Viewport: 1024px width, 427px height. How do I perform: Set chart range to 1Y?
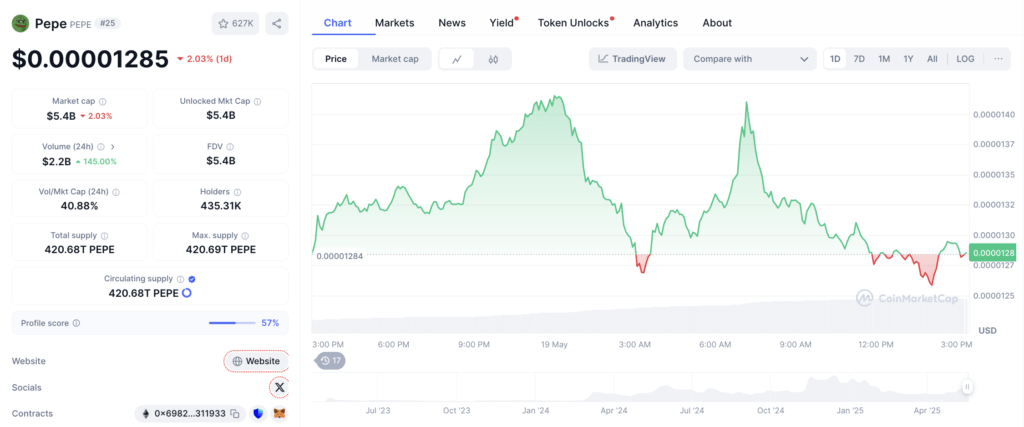click(x=908, y=59)
